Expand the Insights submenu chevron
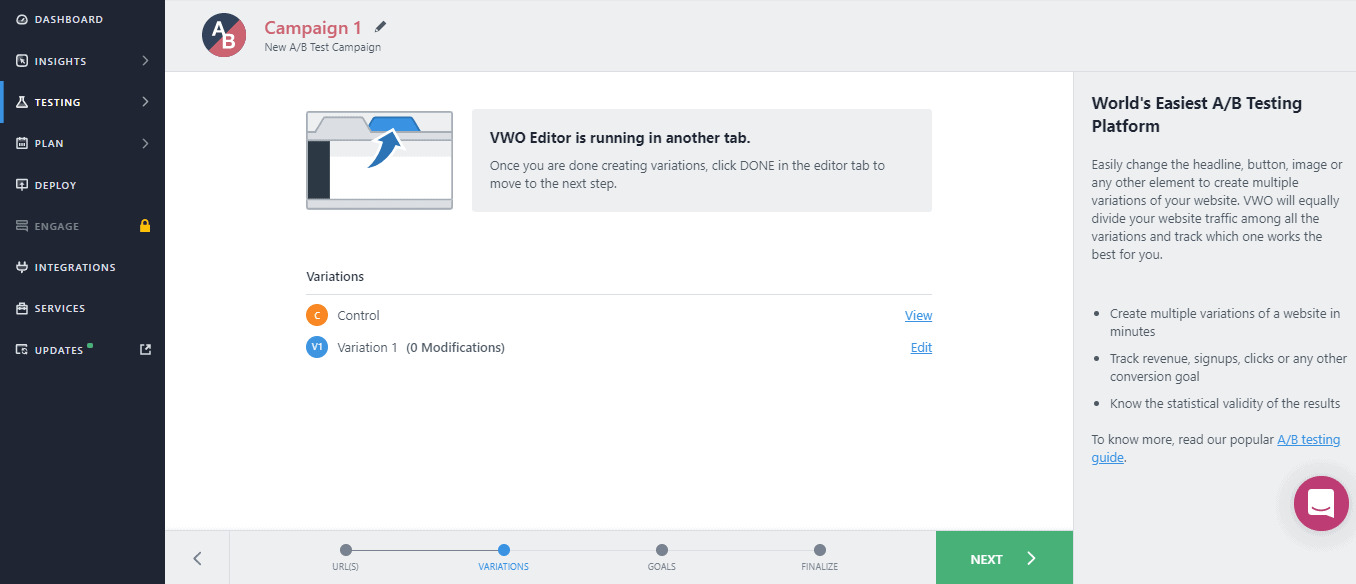Viewport: 1356px width, 584px height. tap(145, 61)
